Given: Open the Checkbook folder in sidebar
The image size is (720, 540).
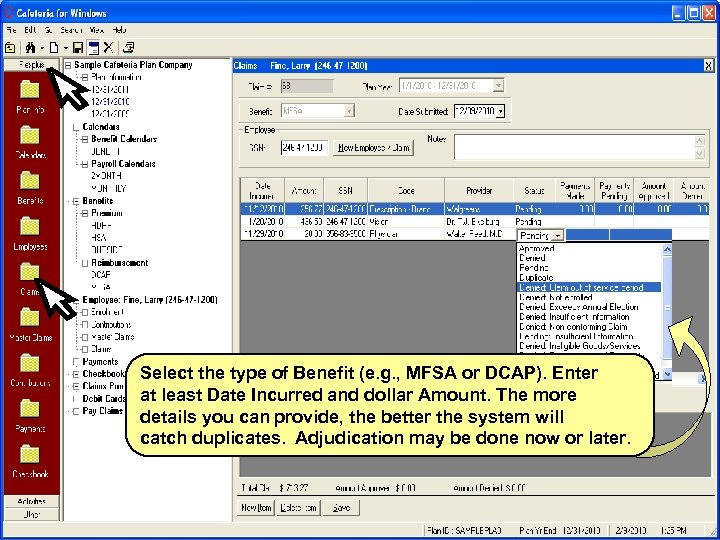Looking at the screenshot, I should pyautogui.click(x=30, y=454).
